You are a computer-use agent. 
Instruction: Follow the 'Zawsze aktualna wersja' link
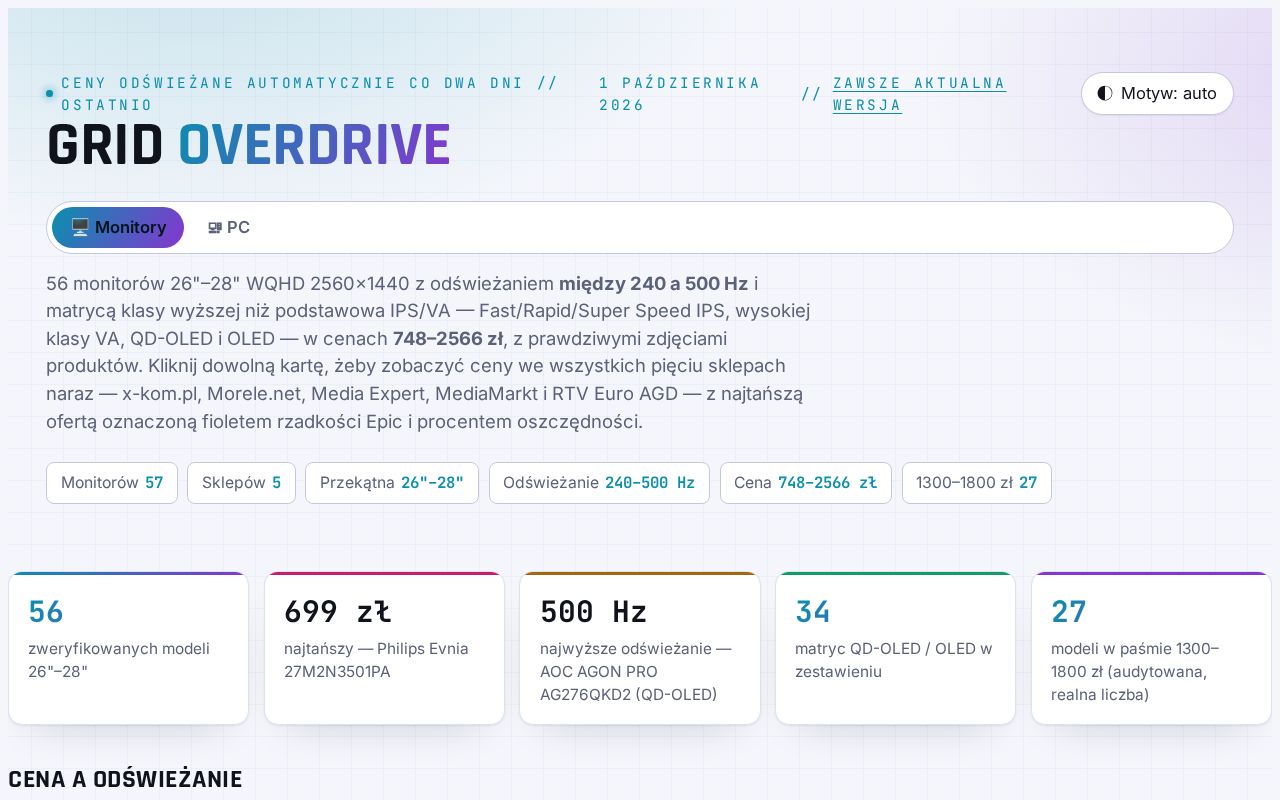pyautogui.click(x=919, y=94)
